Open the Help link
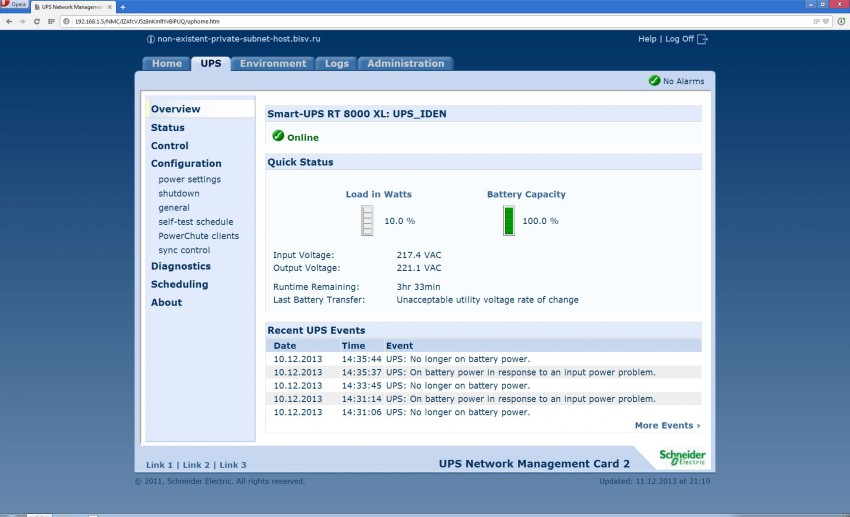Image resolution: width=850 pixels, height=517 pixels. click(x=647, y=39)
